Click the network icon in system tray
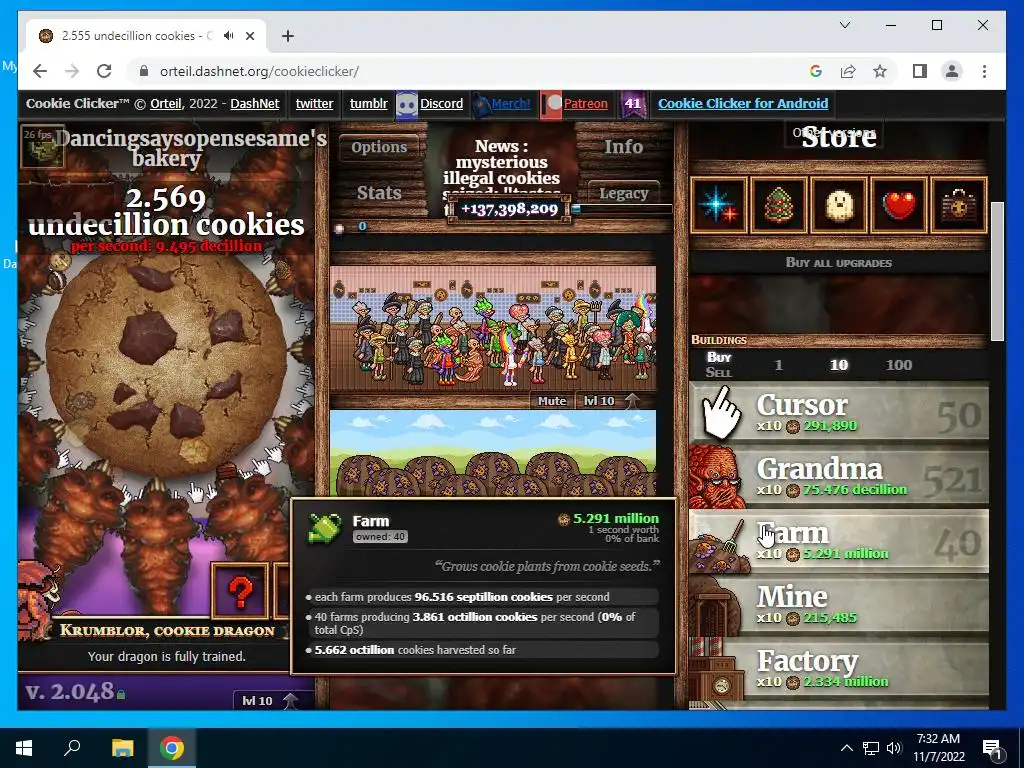Viewport: 1024px width, 768px height. click(871, 748)
